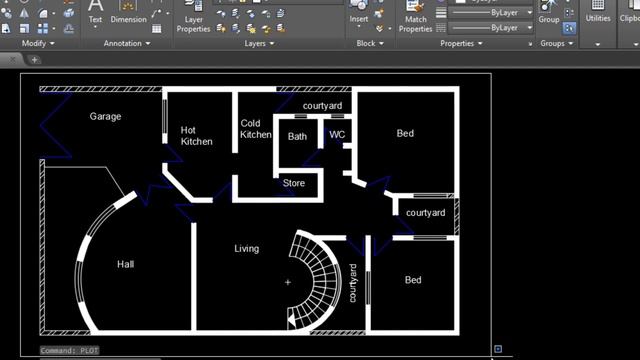The width and height of the screenshot is (640, 360).
Task: Open Fillet tool dropdown arrow
Action: coord(53,13)
